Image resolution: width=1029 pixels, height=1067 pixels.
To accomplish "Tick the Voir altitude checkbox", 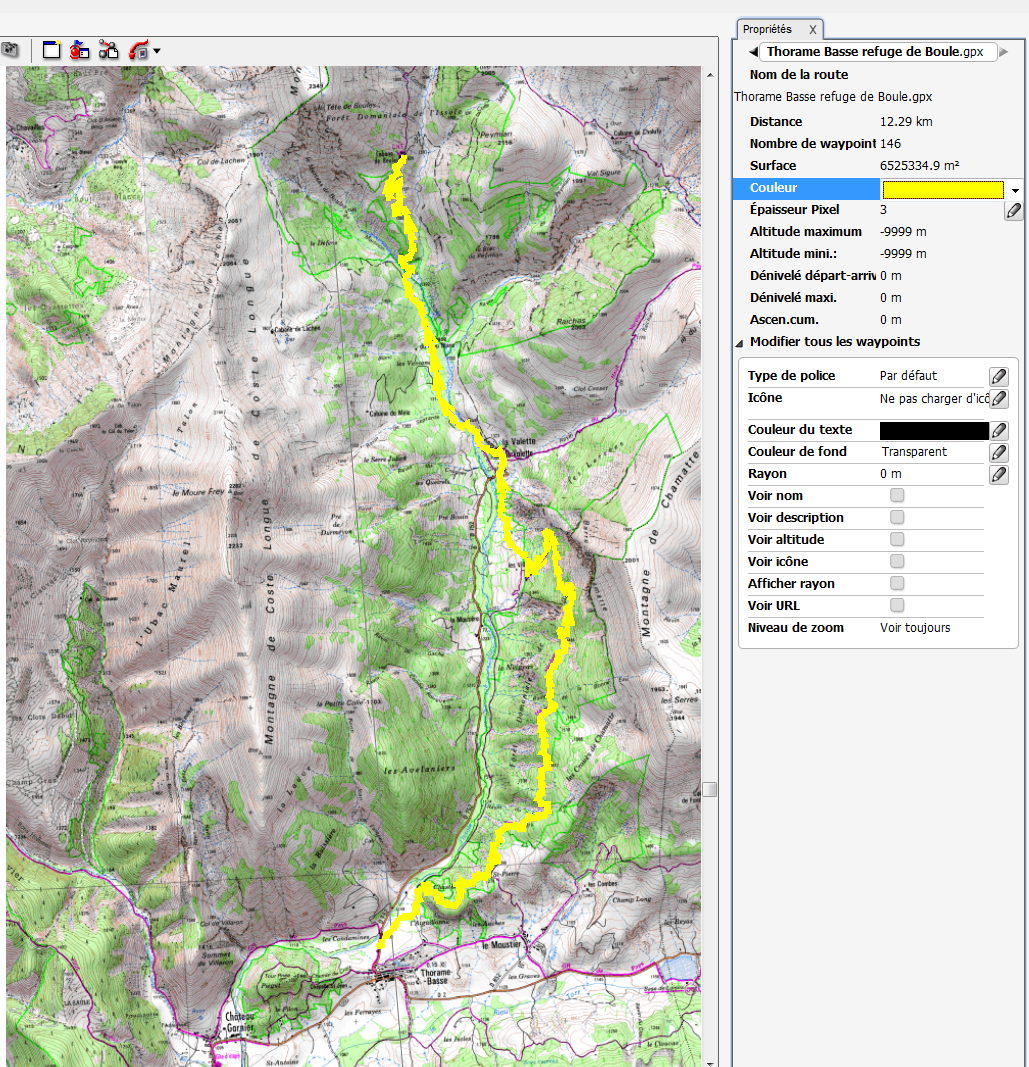I will click(897, 540).
